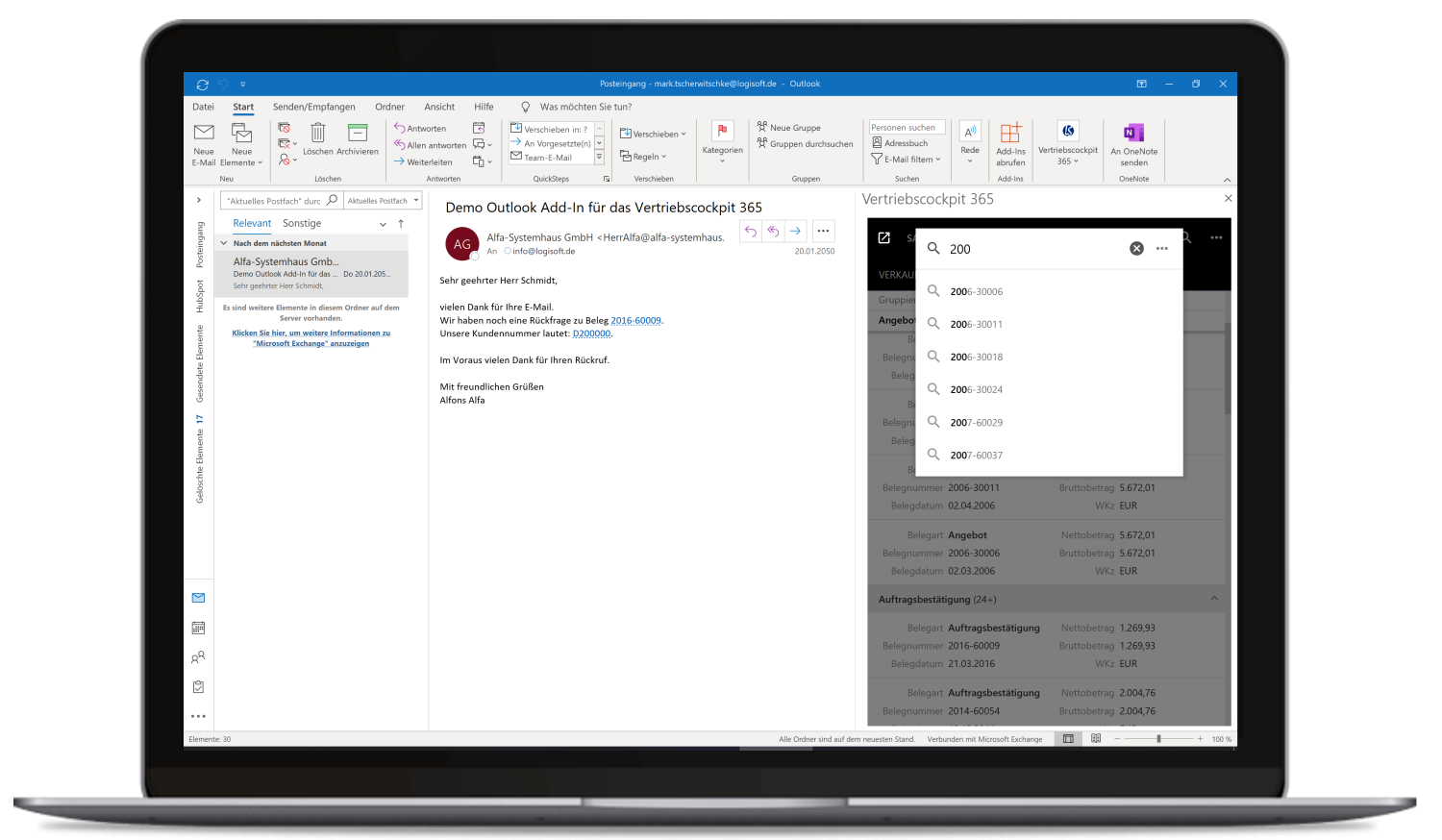Click the send/receive sync icon in title bar
1442x840 pixels.
click(202, 85)
